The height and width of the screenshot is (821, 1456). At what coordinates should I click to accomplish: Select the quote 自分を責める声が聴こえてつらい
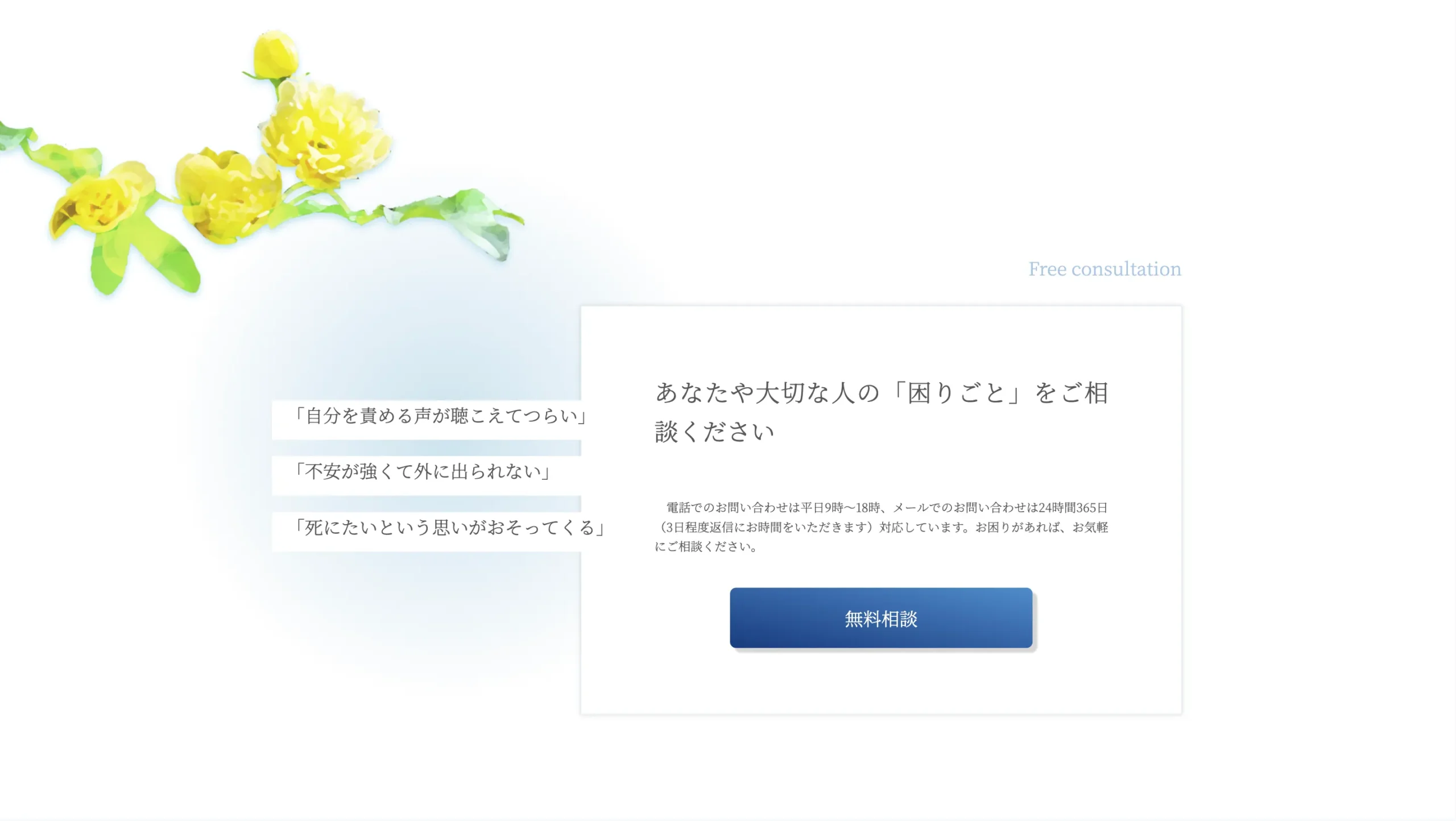pos(439,416)
